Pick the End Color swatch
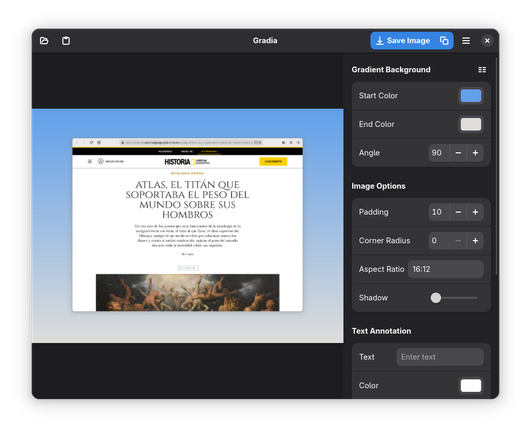The width and height of the screenshot is (531, 434). [471, 124]
